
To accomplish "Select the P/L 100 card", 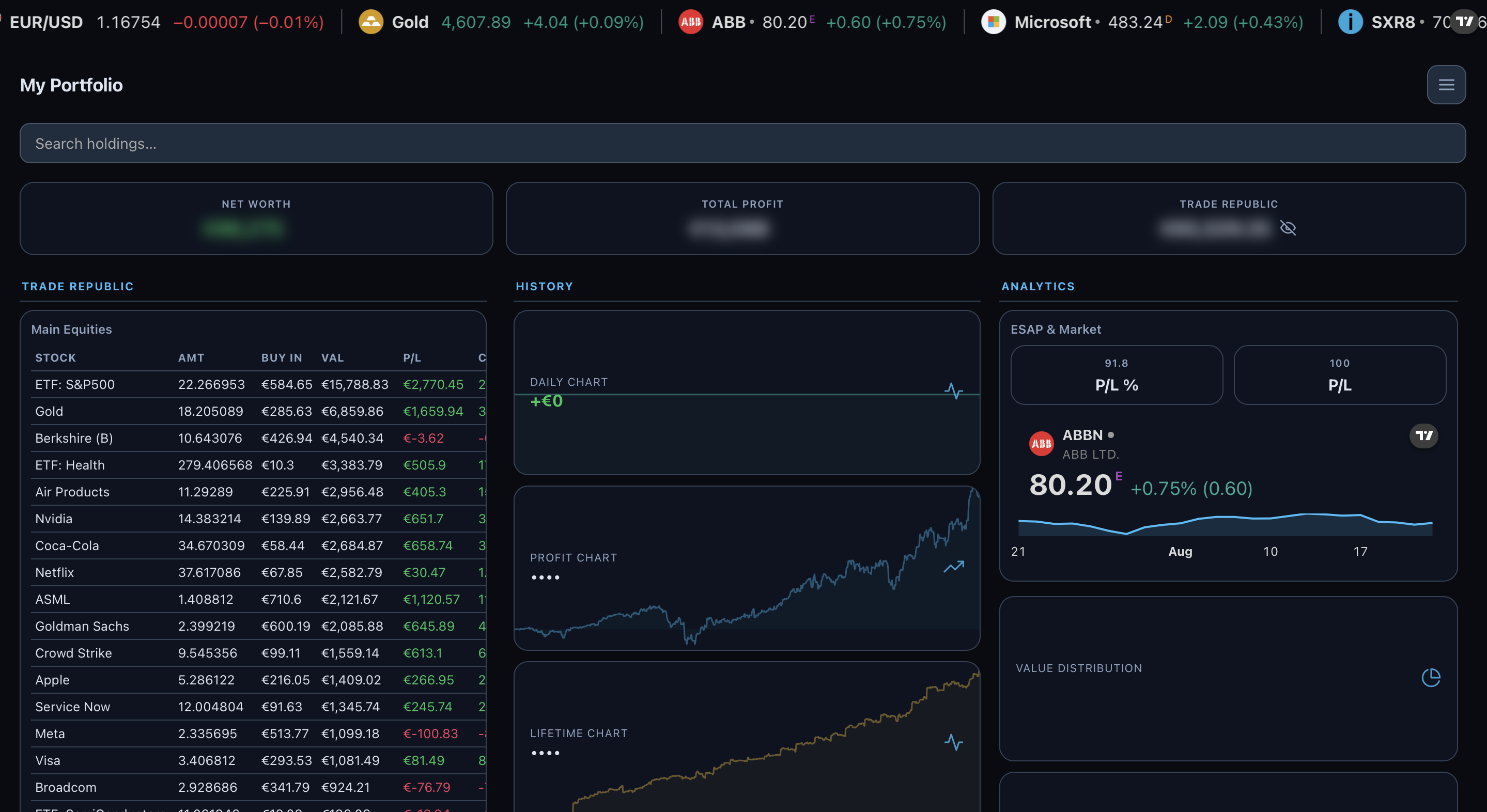I will tap(1340, 375).
